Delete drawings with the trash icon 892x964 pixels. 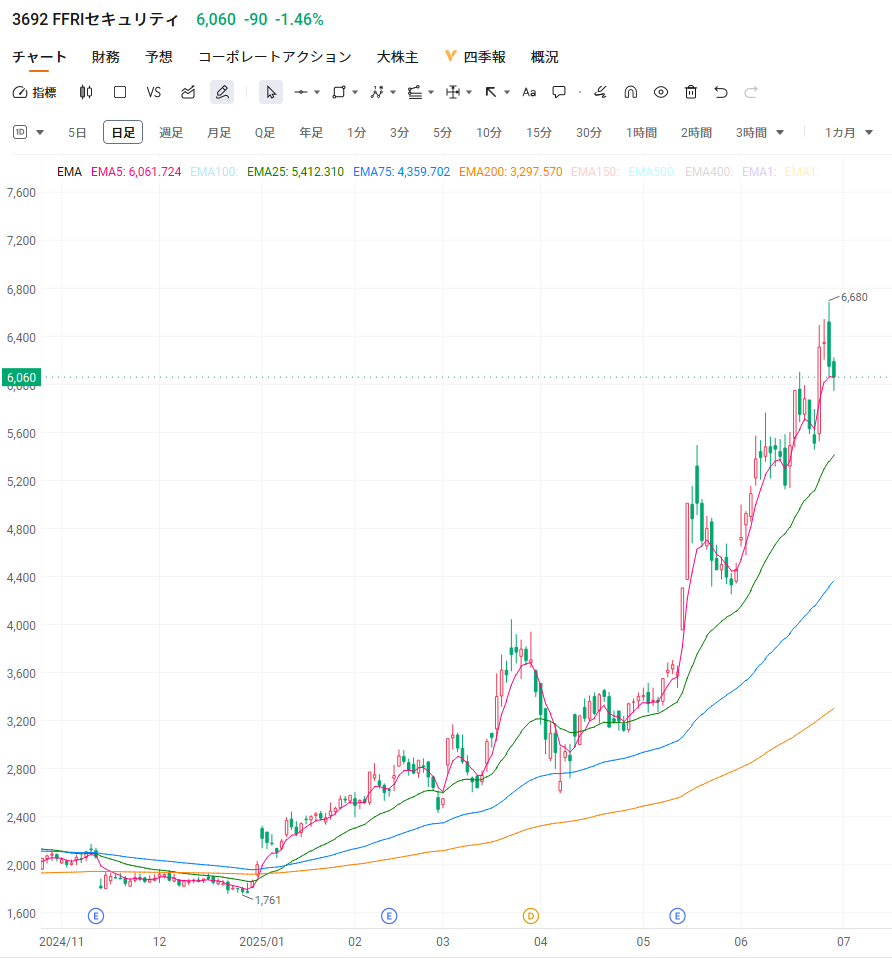coord(690,92)
